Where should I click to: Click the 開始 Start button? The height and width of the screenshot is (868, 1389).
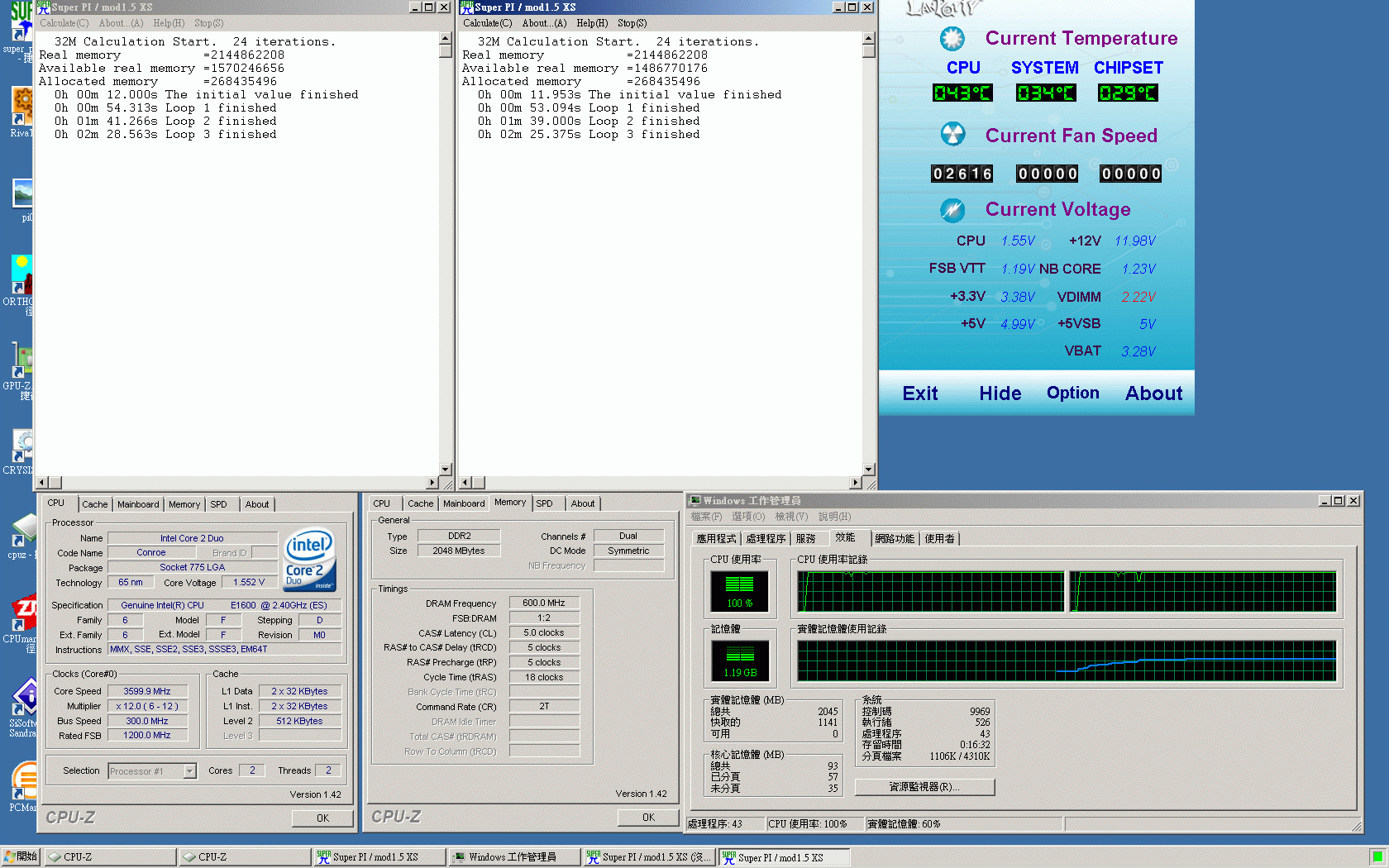click(21, 856)
